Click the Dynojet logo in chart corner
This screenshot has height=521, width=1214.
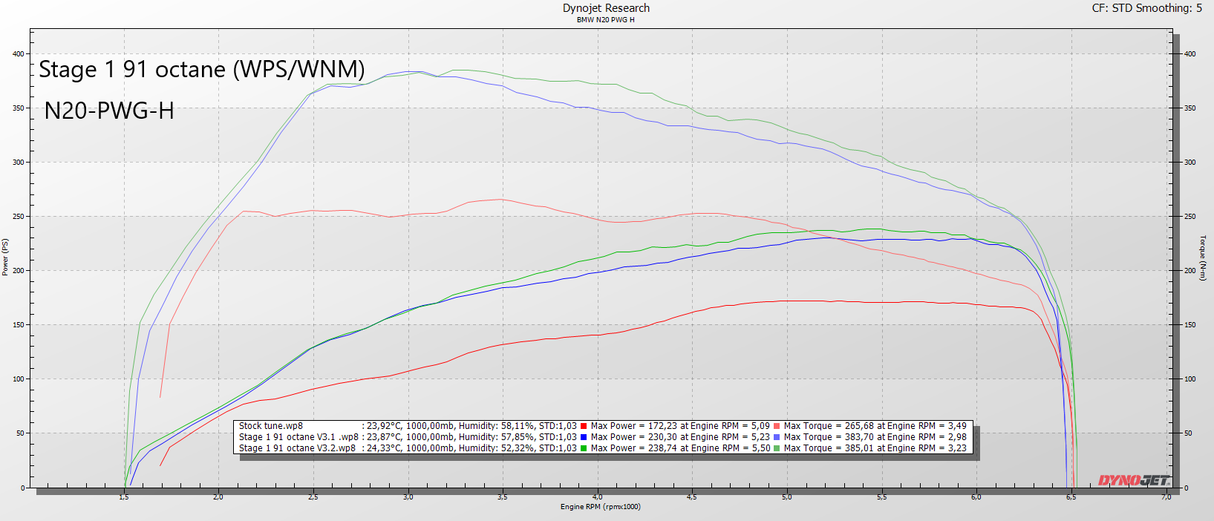coord(1133,480)
